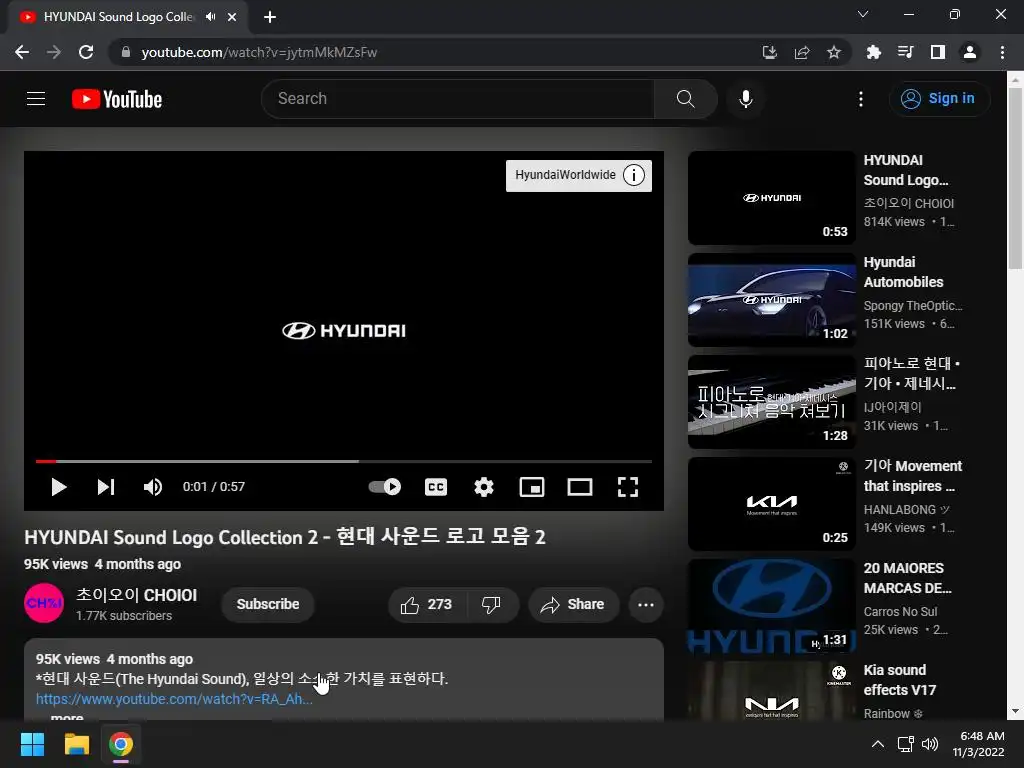
Task: Open Kia Movement that inspires thumbnail
Action: [771, 504]
